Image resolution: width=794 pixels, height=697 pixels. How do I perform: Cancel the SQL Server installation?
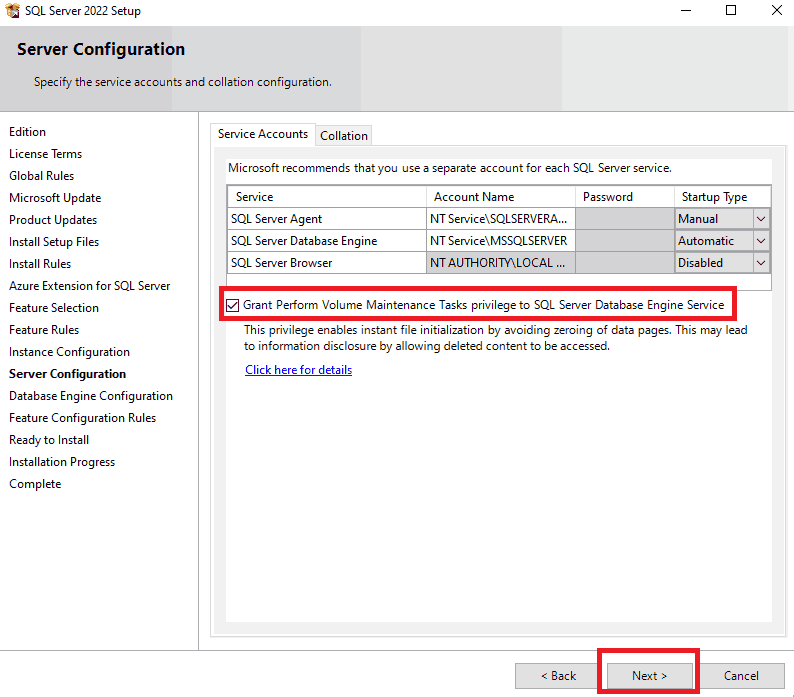pyautogui.click(x=741, y=676)
